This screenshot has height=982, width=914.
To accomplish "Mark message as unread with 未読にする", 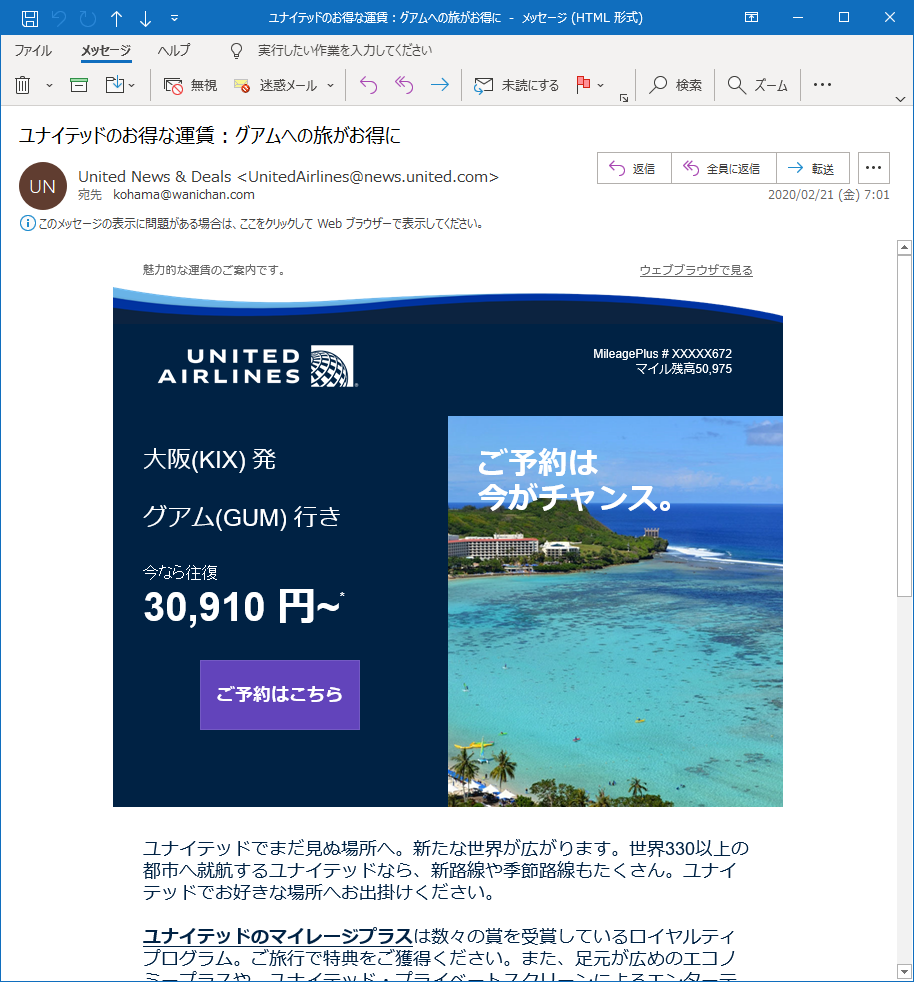I will point(517,85).
